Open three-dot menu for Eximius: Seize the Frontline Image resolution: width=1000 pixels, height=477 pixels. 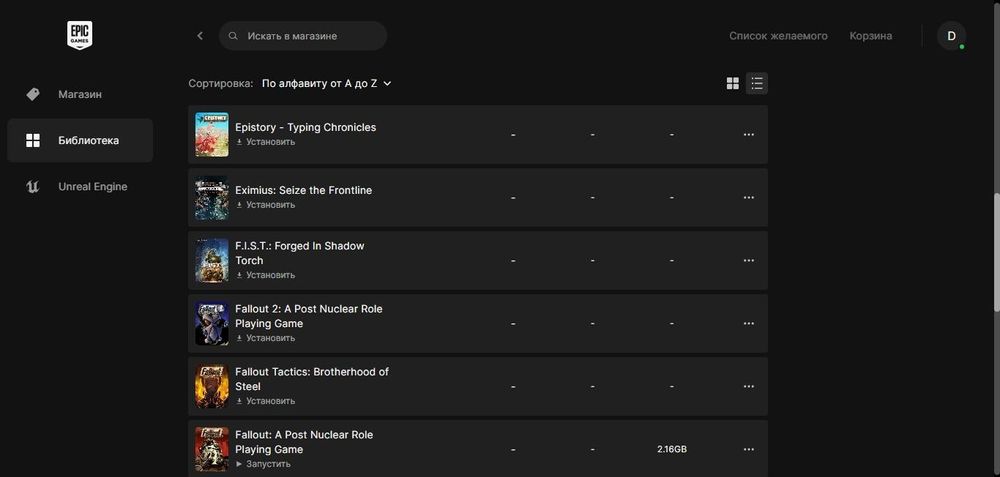tap(748, 198)
